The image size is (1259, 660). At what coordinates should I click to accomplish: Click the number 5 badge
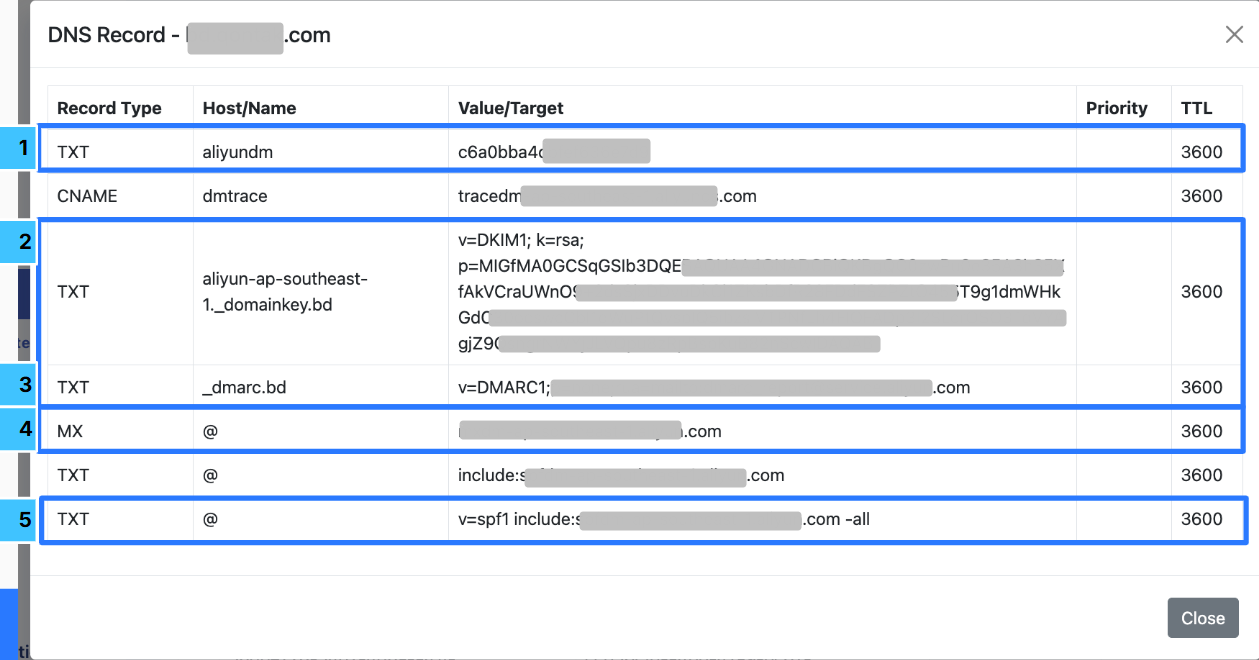click(19, 519)
